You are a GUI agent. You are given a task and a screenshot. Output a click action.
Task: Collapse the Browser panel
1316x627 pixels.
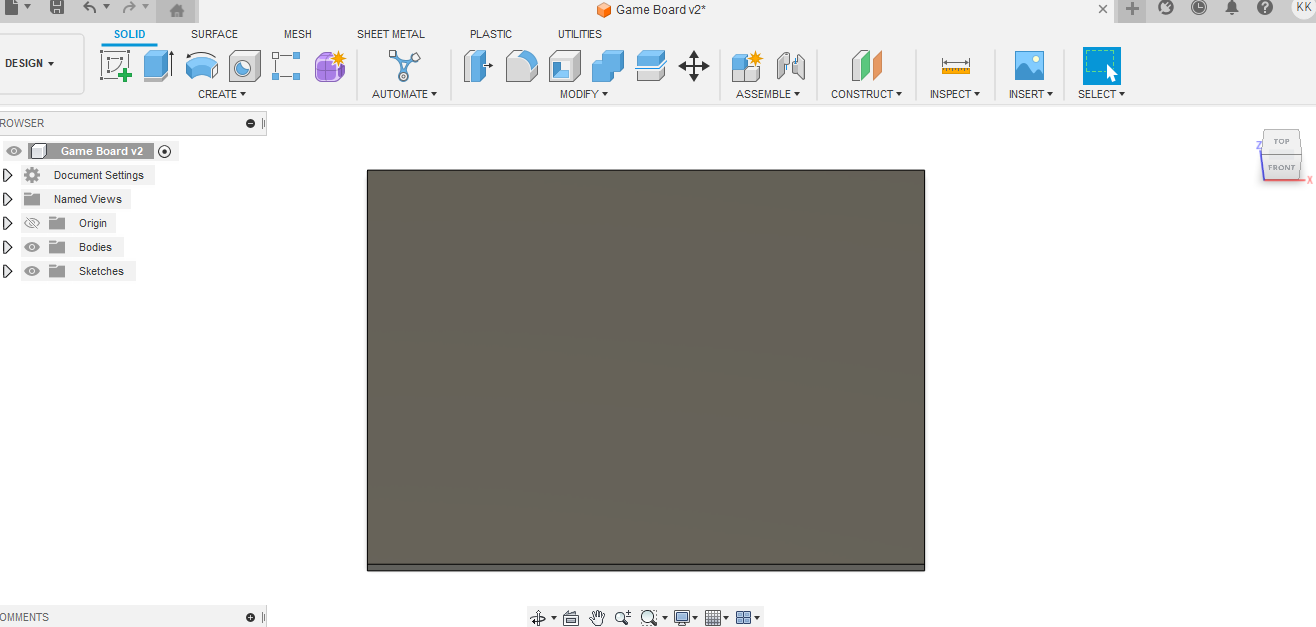coord(250,123)
